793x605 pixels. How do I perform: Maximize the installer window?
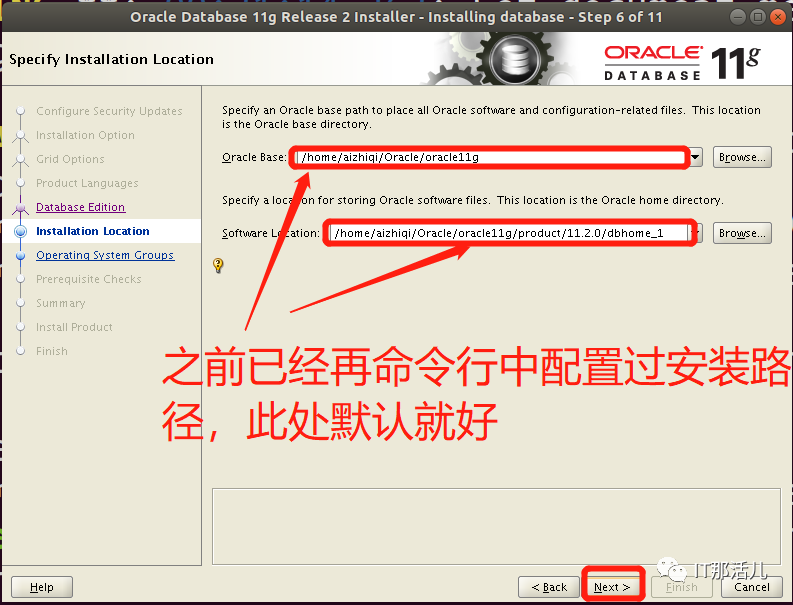[x=758, y=17]
